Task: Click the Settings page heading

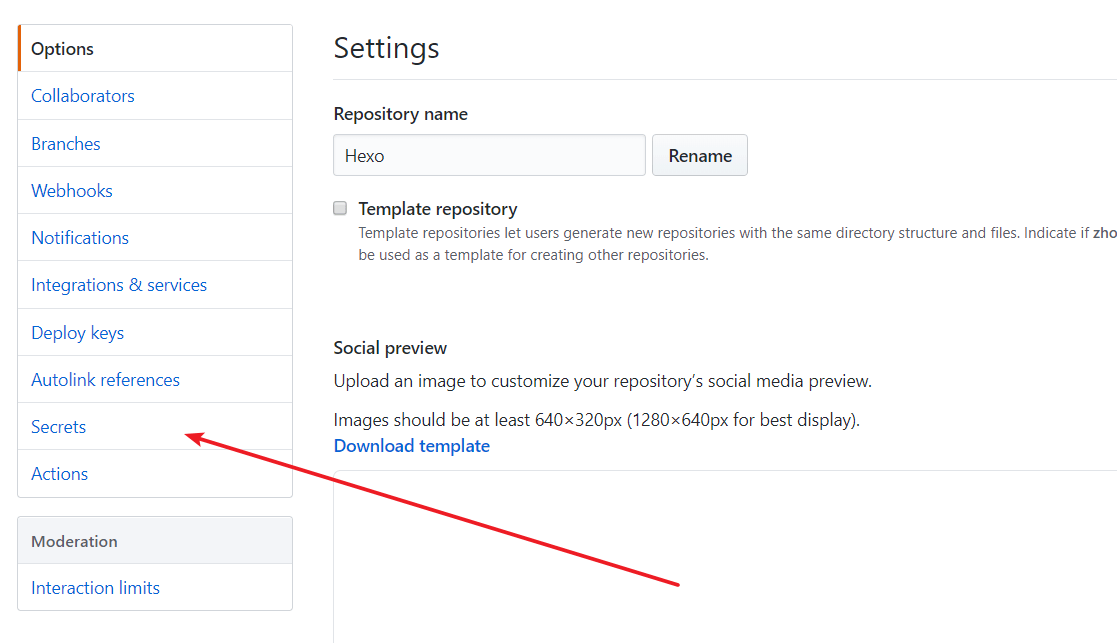Action: pyautogui.click(x=386, y=48)
